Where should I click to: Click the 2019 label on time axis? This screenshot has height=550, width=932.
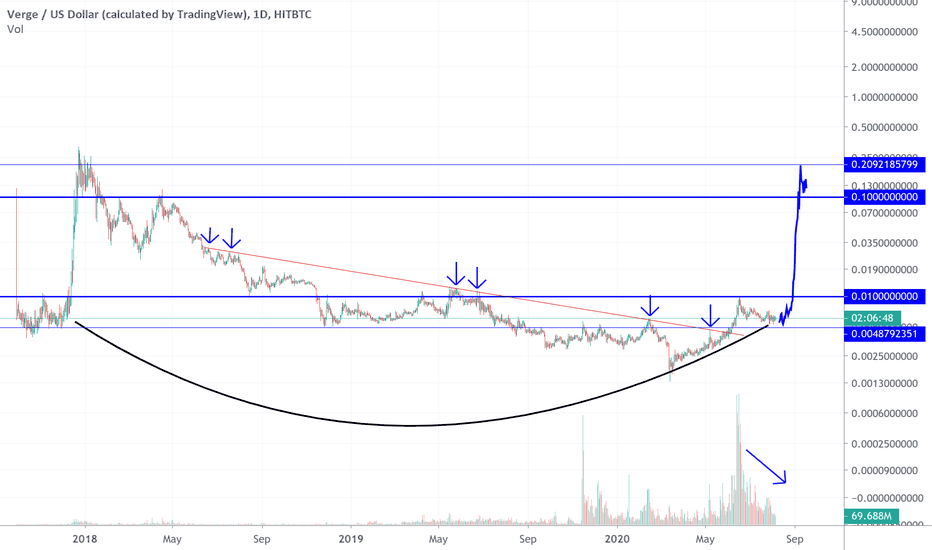351,539
